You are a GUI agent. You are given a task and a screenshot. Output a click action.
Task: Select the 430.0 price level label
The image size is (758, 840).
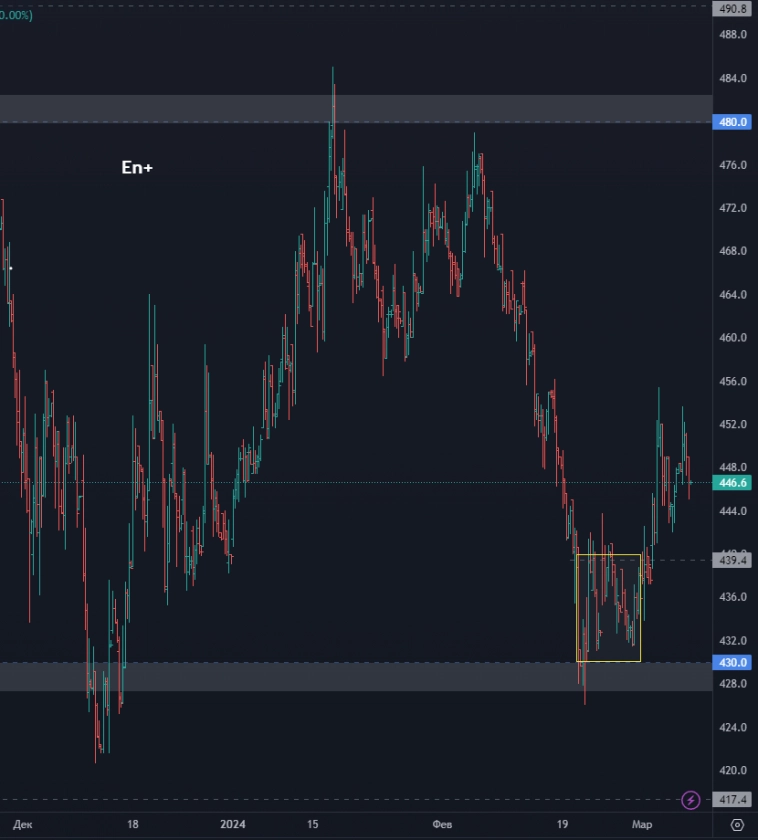[733, 662]
